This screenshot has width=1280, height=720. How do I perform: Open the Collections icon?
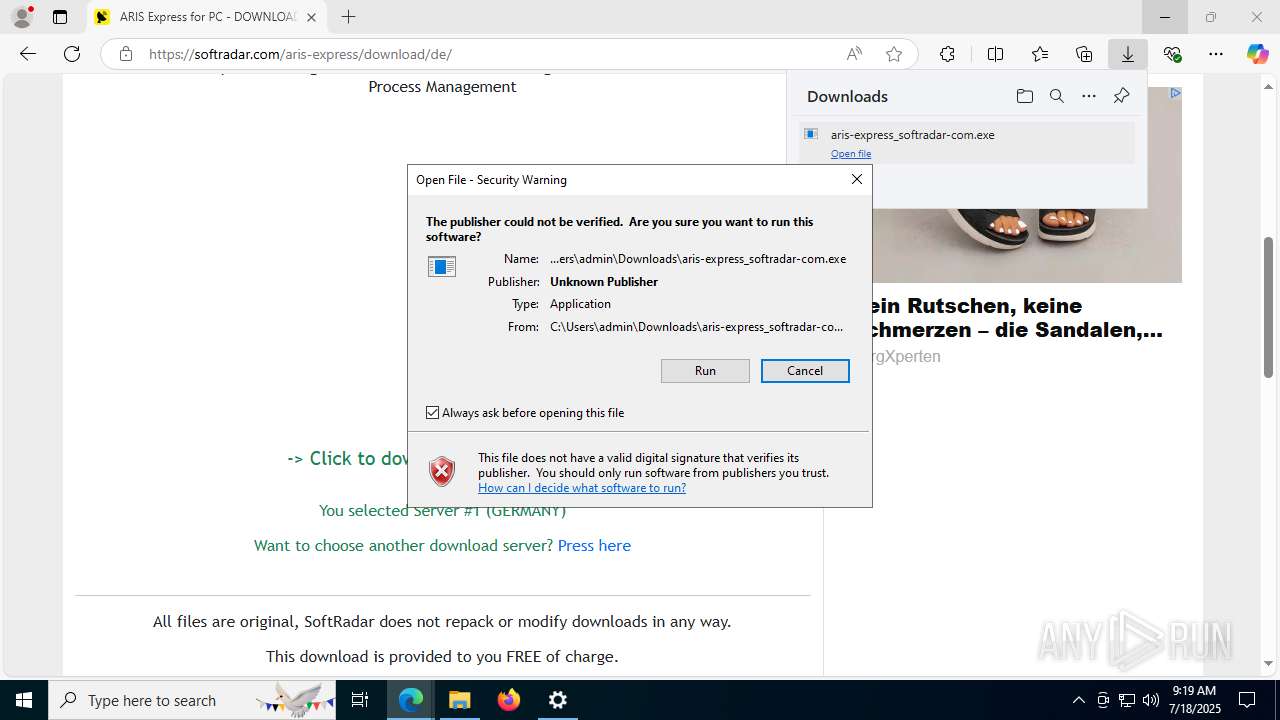(x=1084, y=54)
